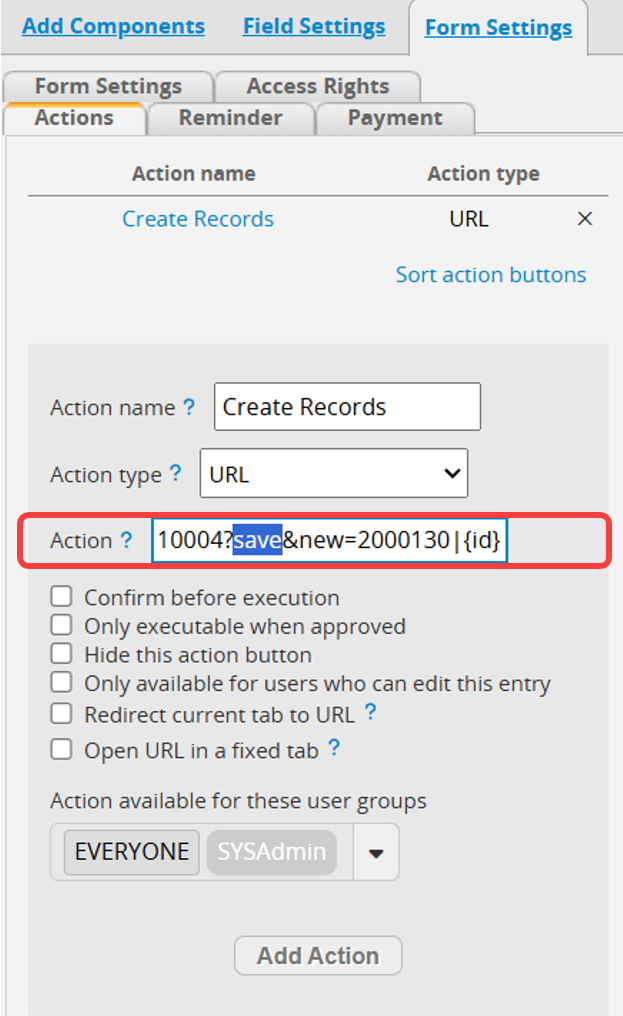Enable Only executable when approved
This screenshot has height=1016, width=623.
(62, 625)
